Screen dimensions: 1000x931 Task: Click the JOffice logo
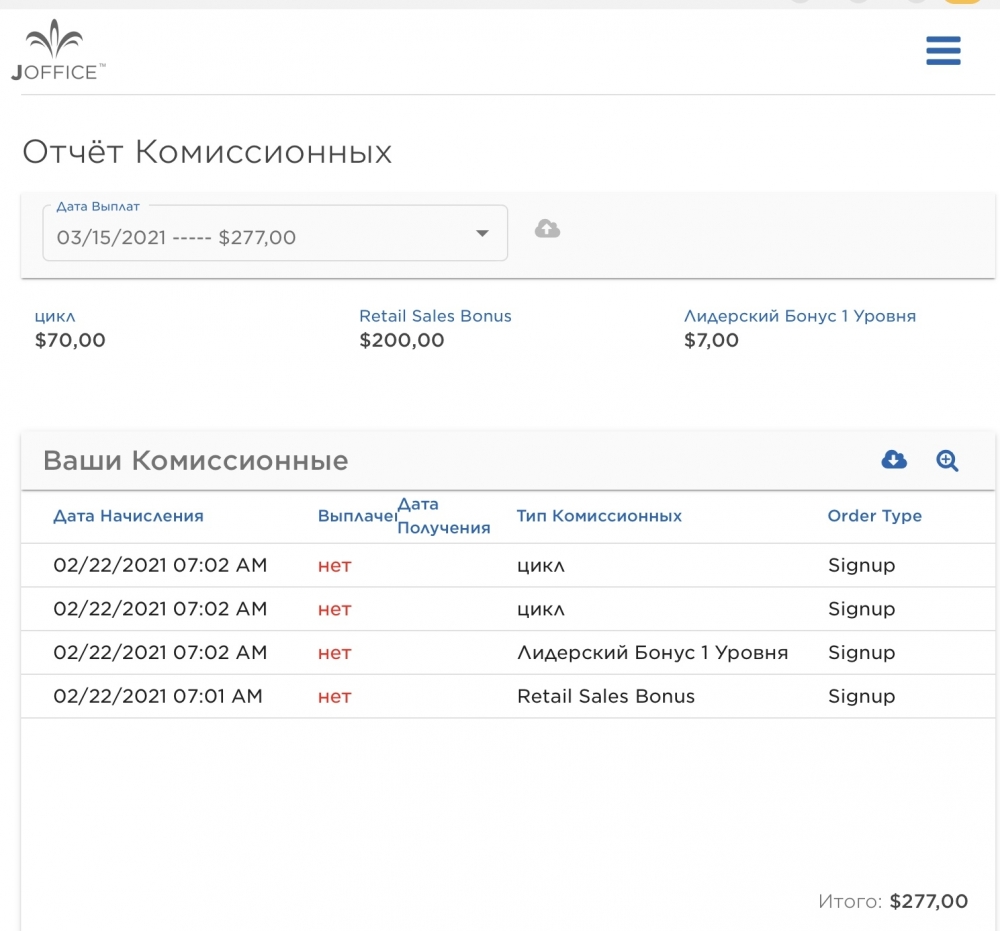pyautogui.click(x=58, y=50)
